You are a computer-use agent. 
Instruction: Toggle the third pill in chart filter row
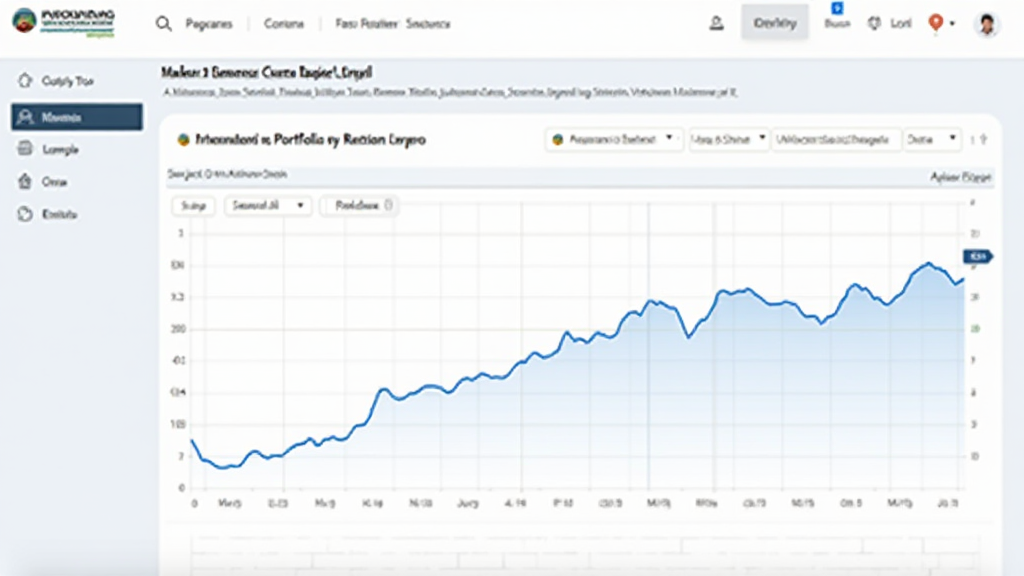pos(362,205)
